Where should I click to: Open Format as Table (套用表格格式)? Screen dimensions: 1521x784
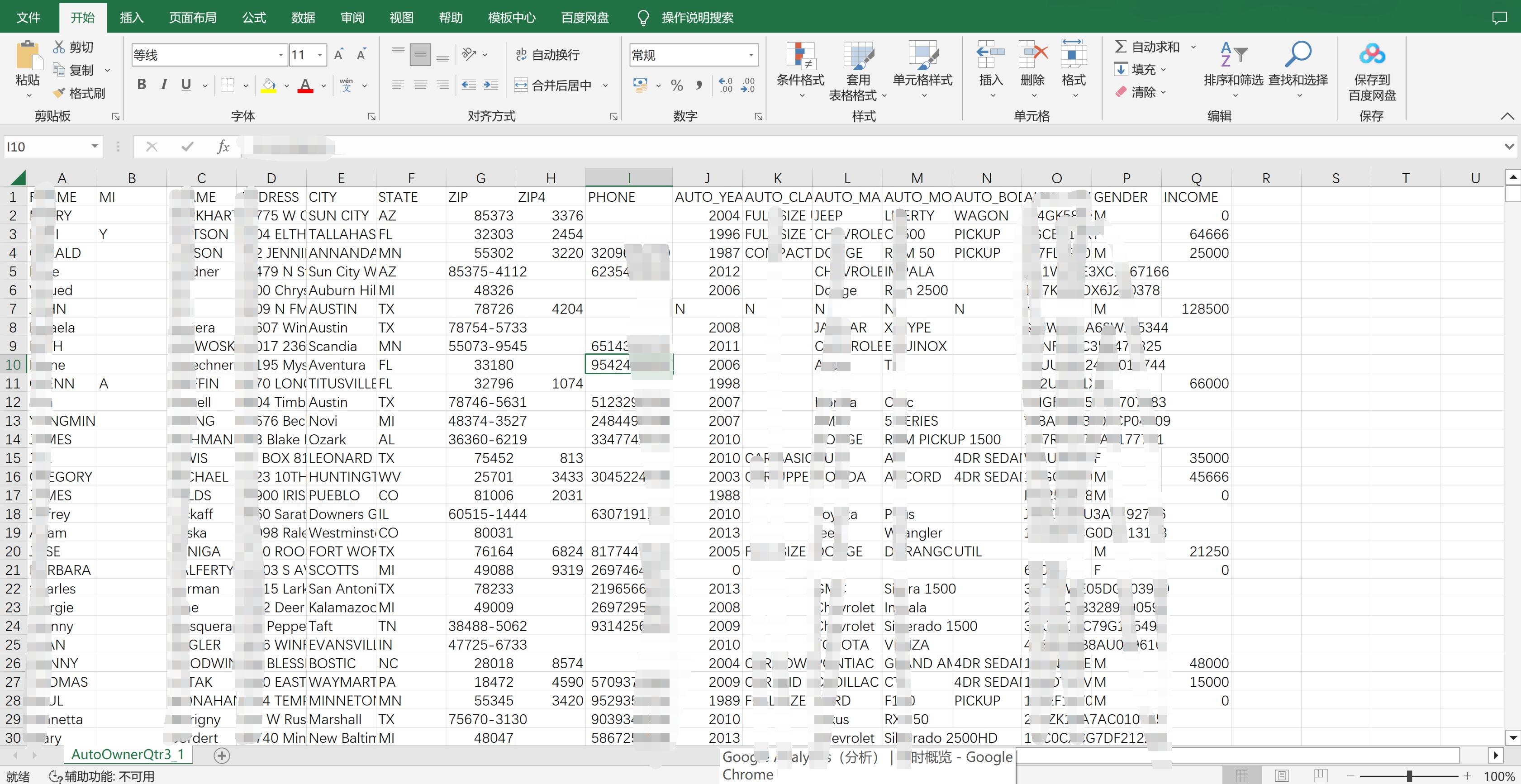[x=858, y=71]
